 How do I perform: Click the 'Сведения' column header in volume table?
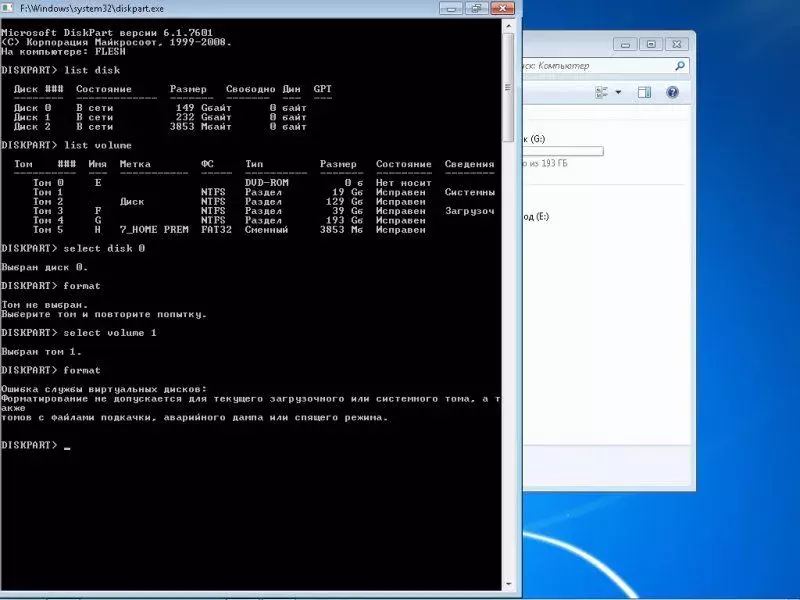pyautogui.click(x=469, y=164)
